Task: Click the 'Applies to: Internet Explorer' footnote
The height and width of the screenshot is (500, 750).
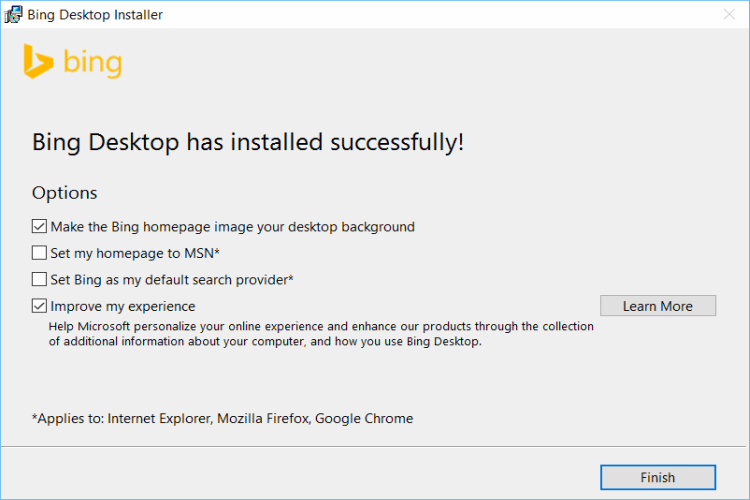Action: pyautogui.click(x=222, y=418)
